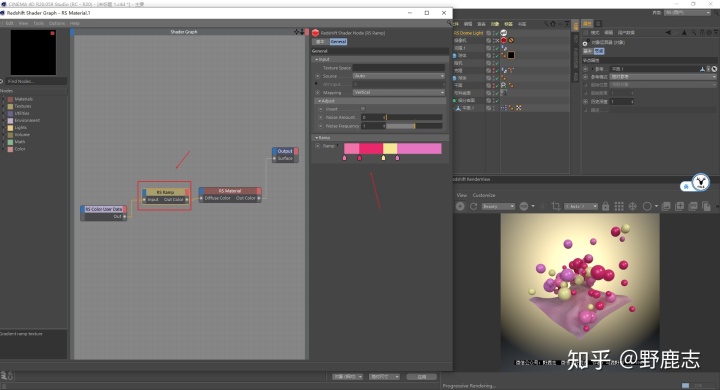
Task: Expand the Materials node category
Action: point(4,99)
